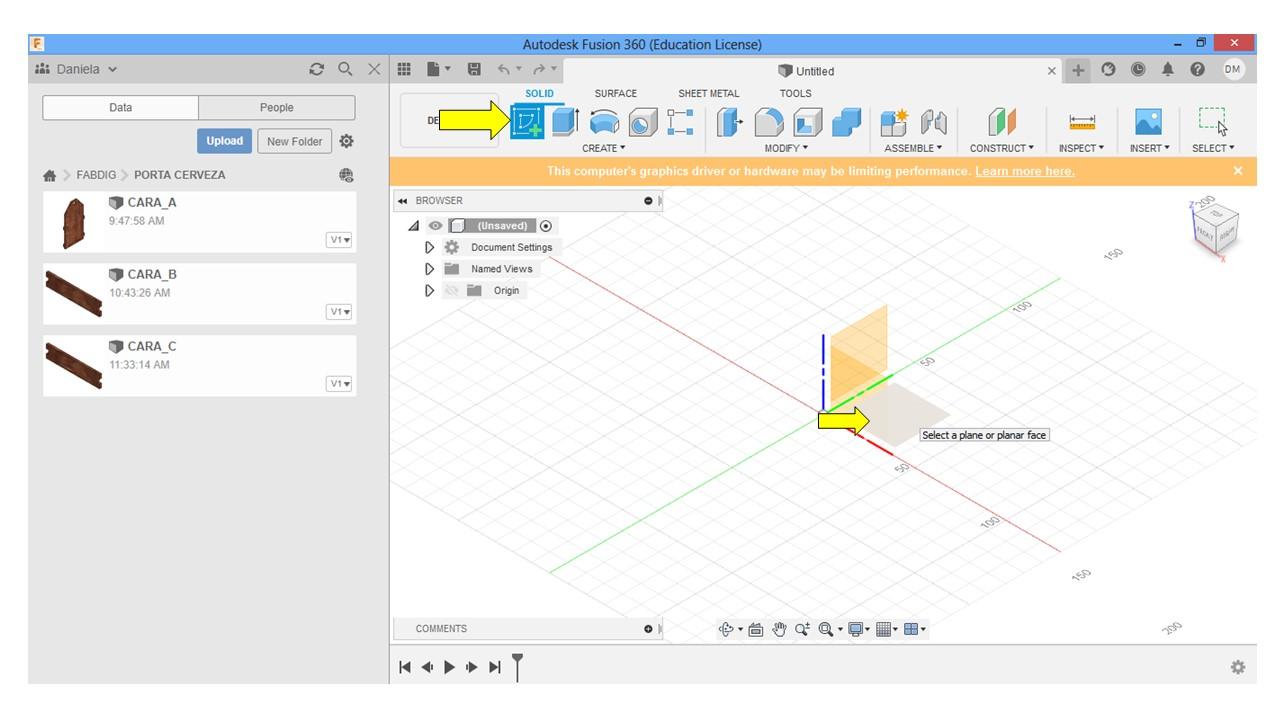This screenshot has width=1280, height=720.
Task: Open CARA_A version V1 dropdown
Action: 339,240
